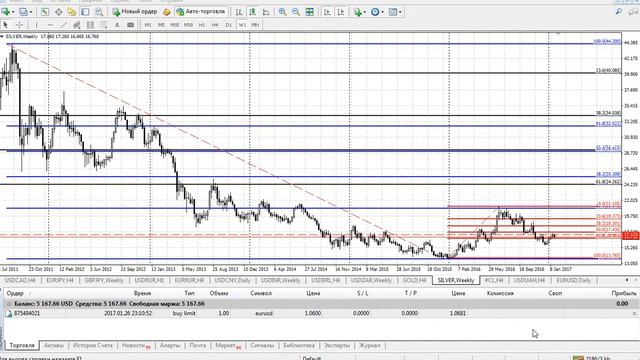Switch timeframe to H4
The image size is (640, 360).
click(215, 25)
